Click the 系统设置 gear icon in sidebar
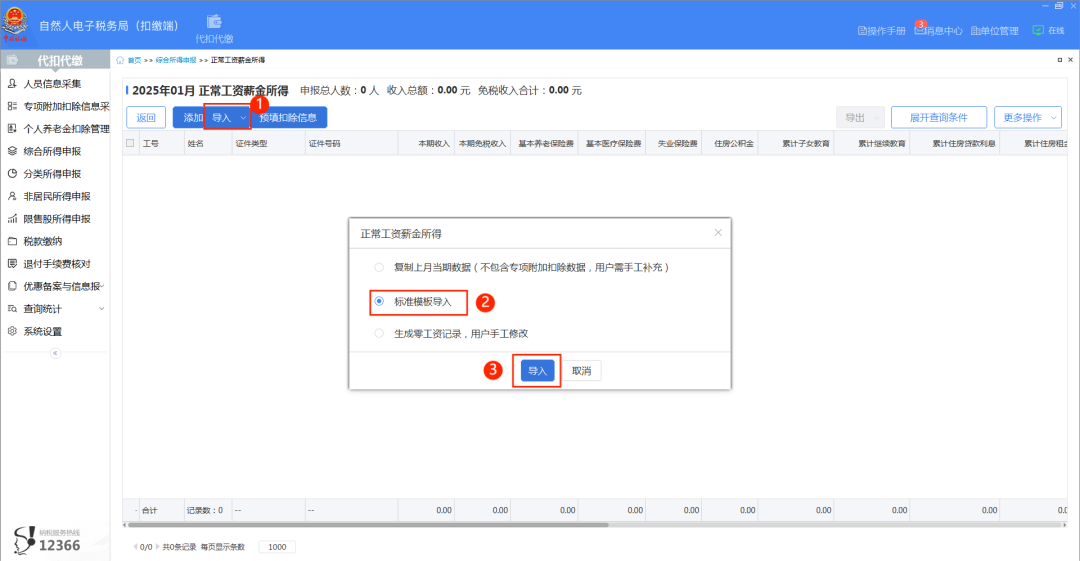 (12, 331)
